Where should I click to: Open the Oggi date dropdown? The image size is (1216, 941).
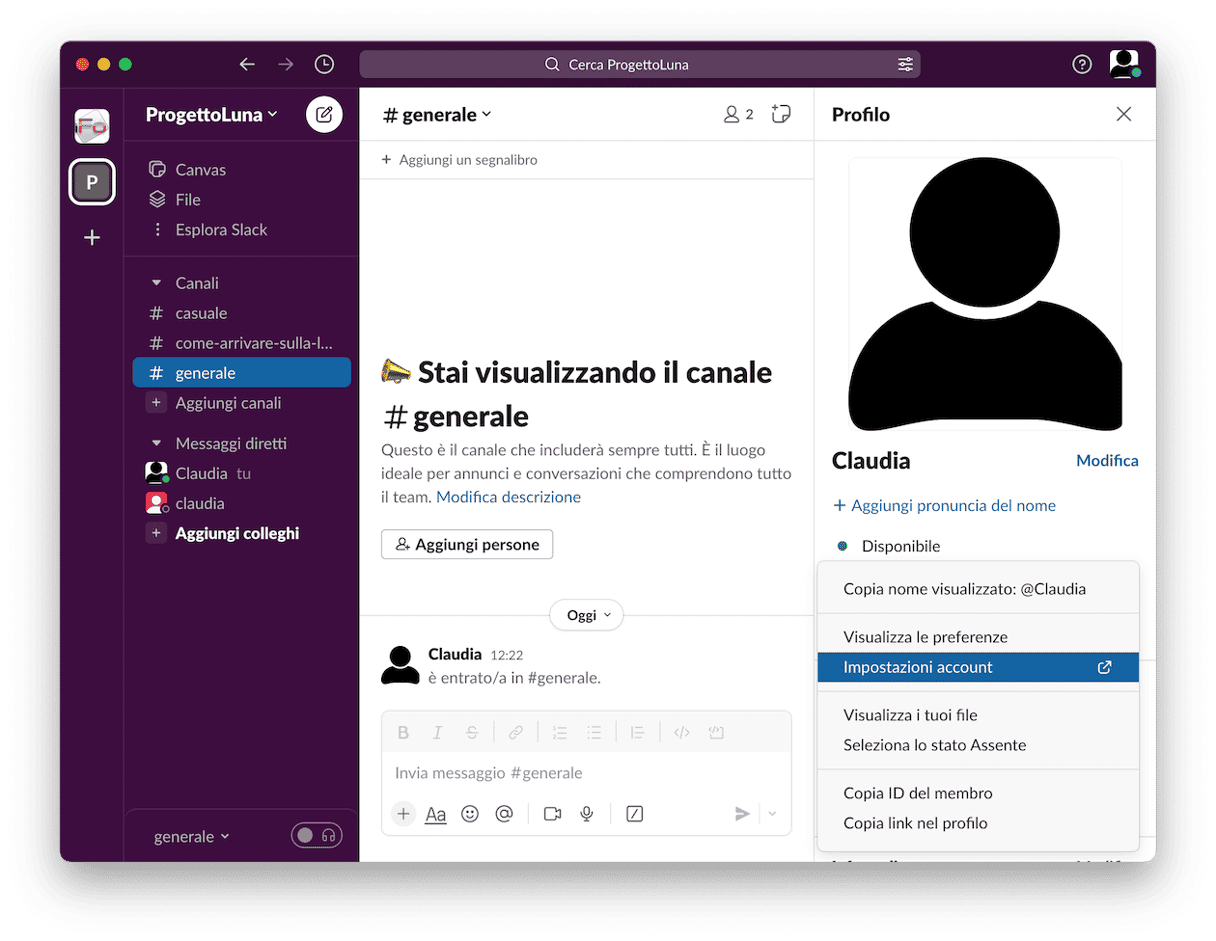(587, 615)
